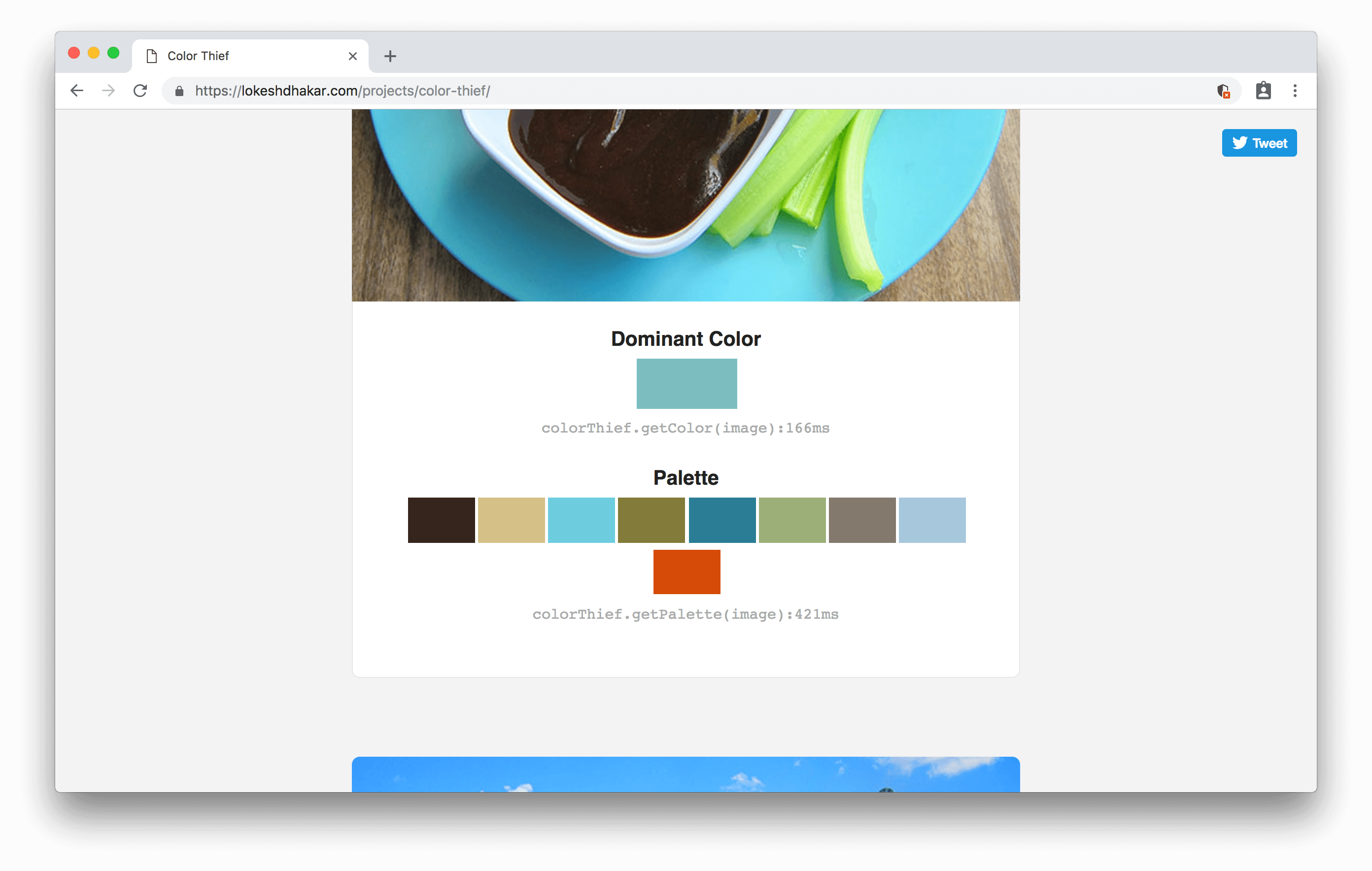
Task: Select the pale blue palette swatch
Action: click(x=932, y=520)
